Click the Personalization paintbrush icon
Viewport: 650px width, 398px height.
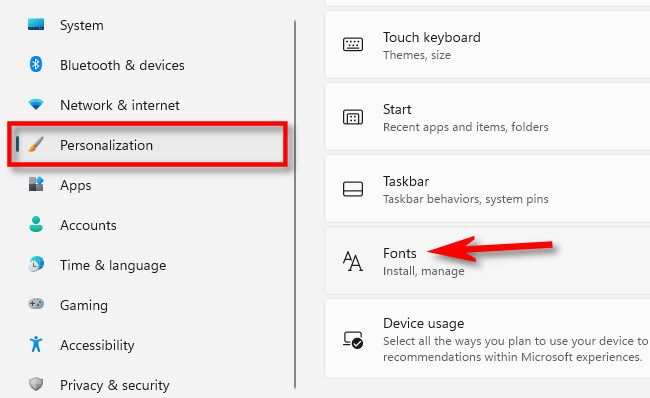36,144
